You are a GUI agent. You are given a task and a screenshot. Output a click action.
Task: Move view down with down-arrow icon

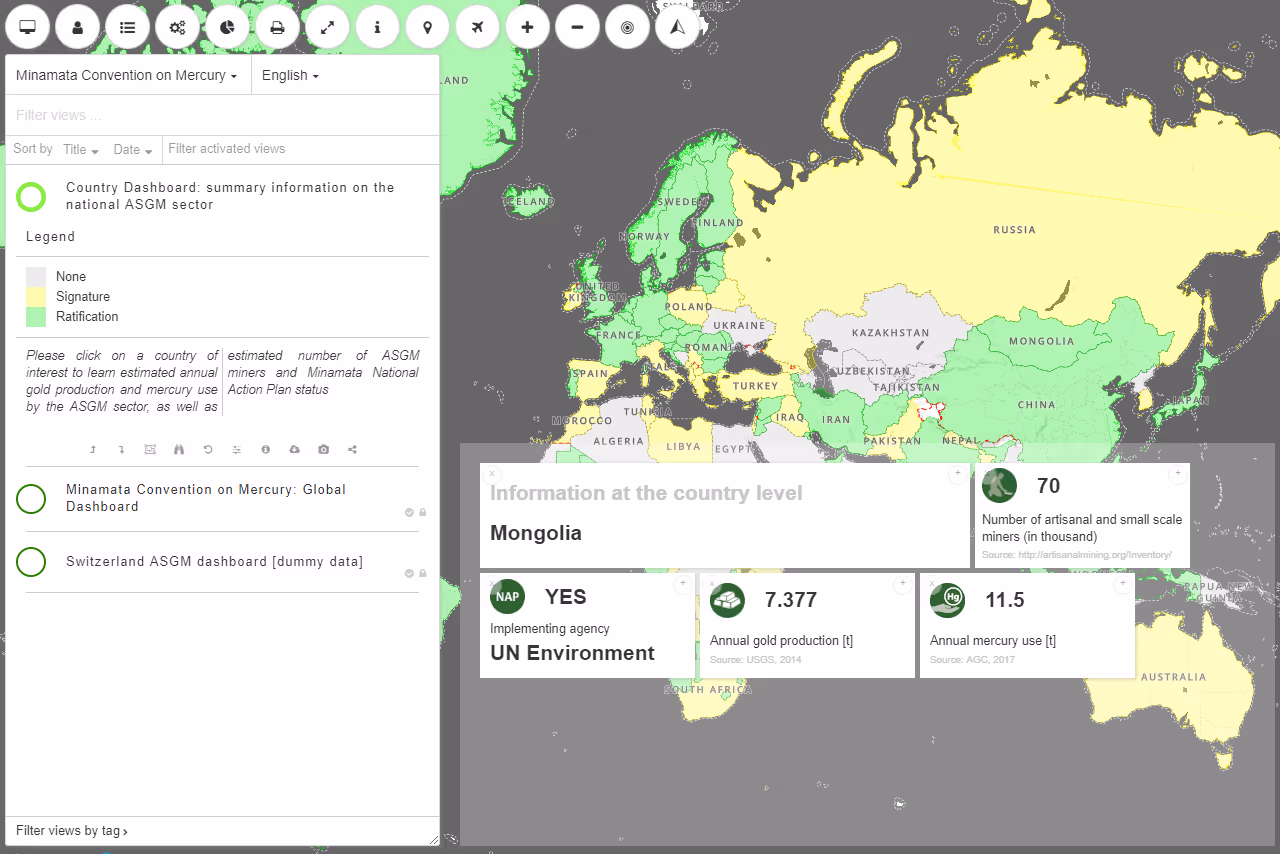(121, 450)
